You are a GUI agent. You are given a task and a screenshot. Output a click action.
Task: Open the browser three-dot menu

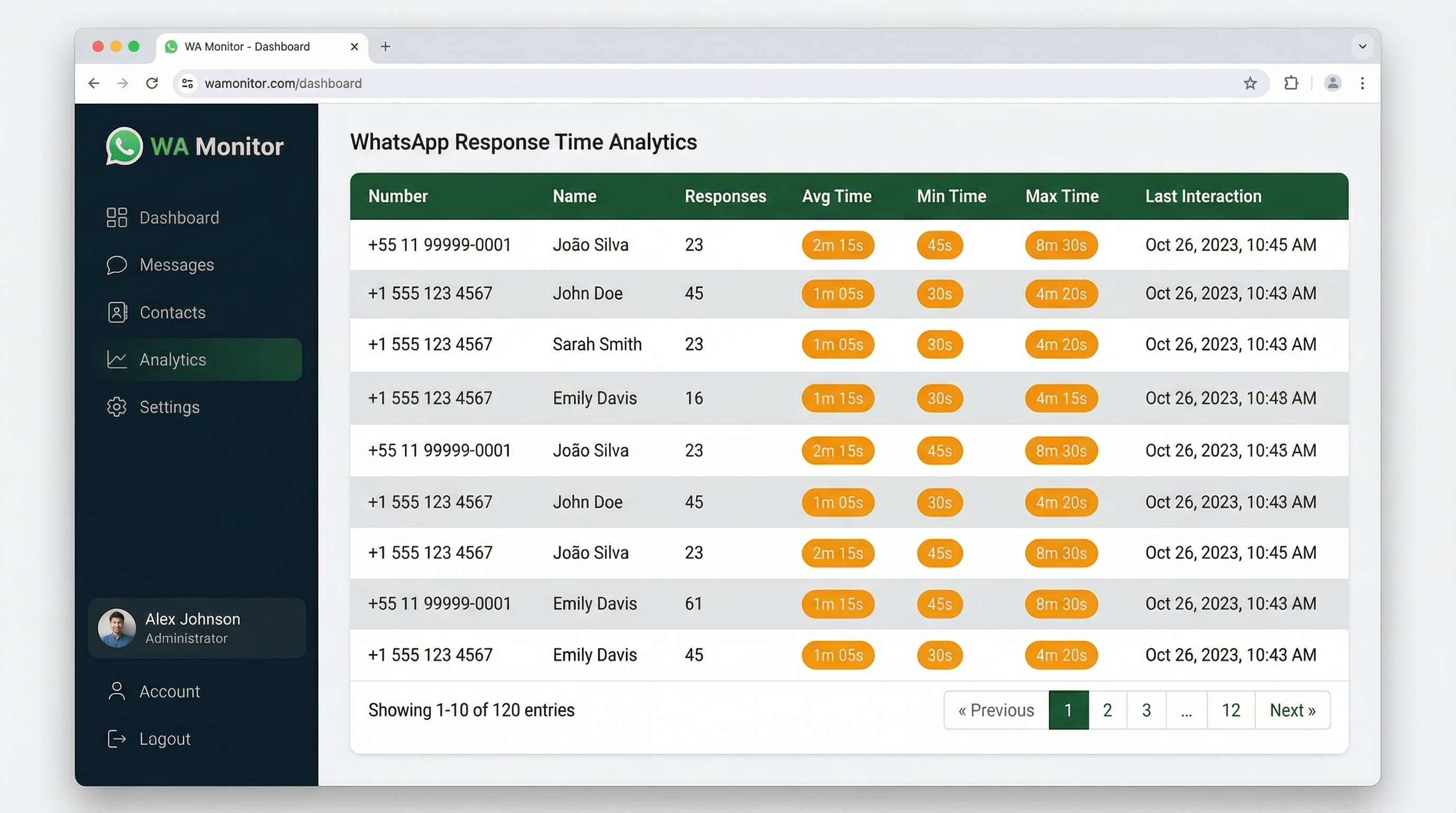pos(1362,84)
